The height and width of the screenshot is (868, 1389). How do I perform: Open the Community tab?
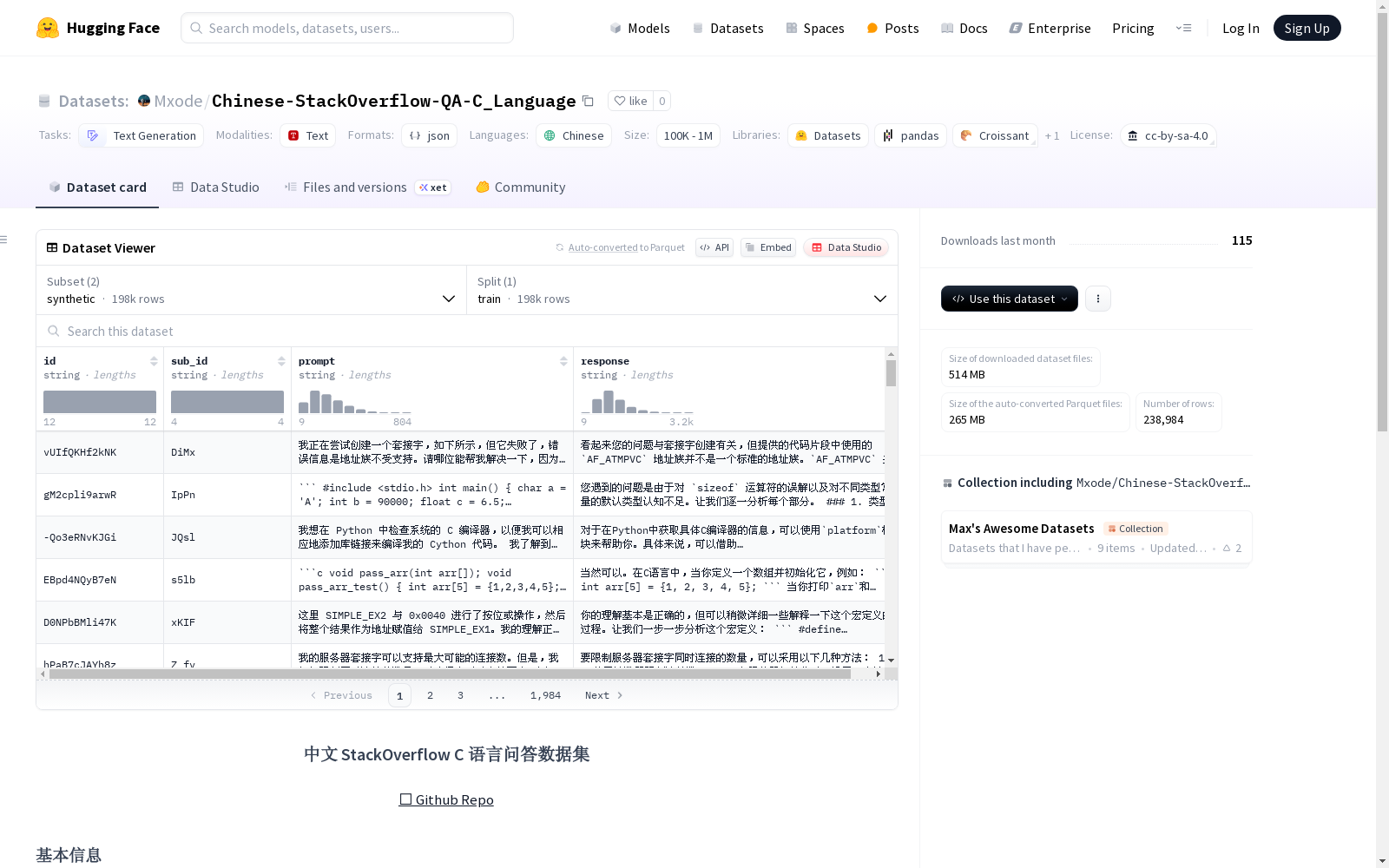(521, 187)
